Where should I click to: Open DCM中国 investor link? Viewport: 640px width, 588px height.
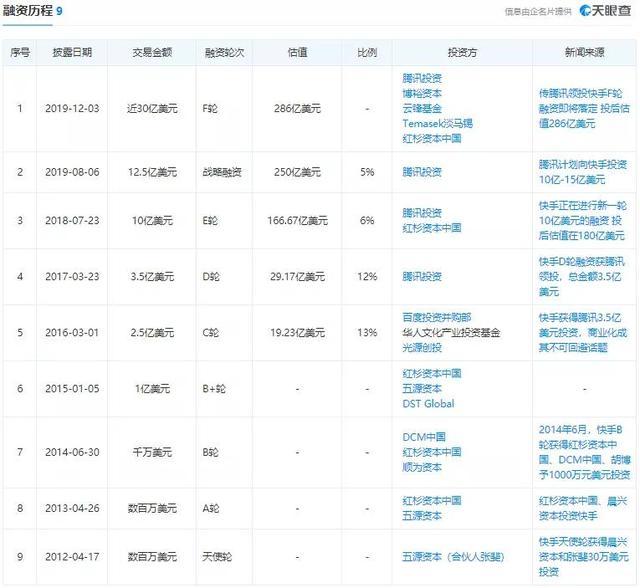(424, 437)
